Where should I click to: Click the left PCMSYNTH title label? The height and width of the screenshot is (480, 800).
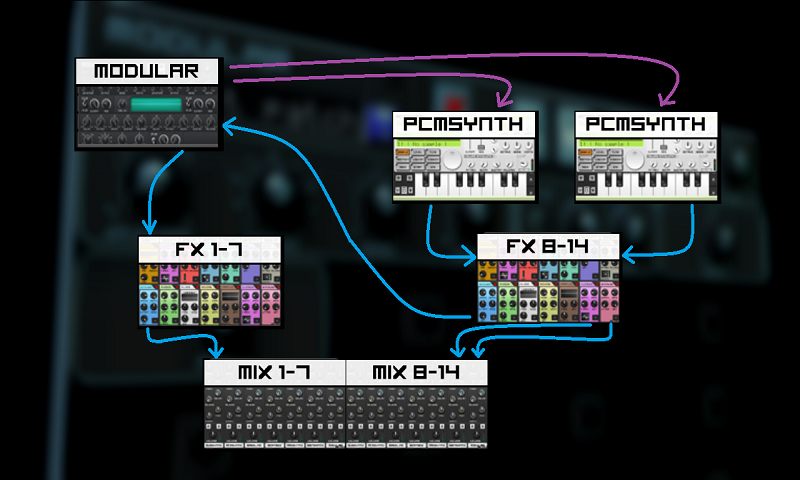[465, 125]
